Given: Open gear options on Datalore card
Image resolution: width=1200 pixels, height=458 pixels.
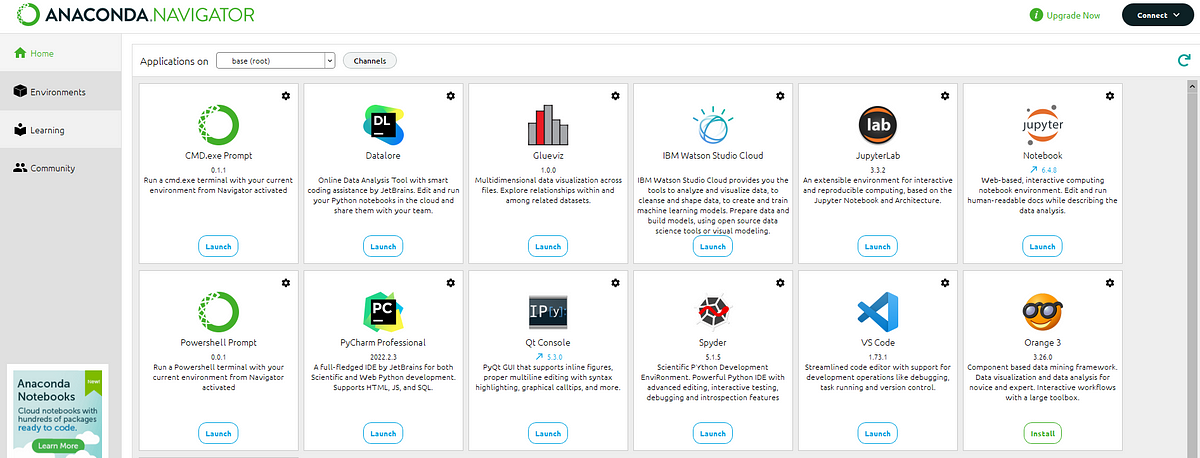Looking at the screenshot, I should (450, 95).
